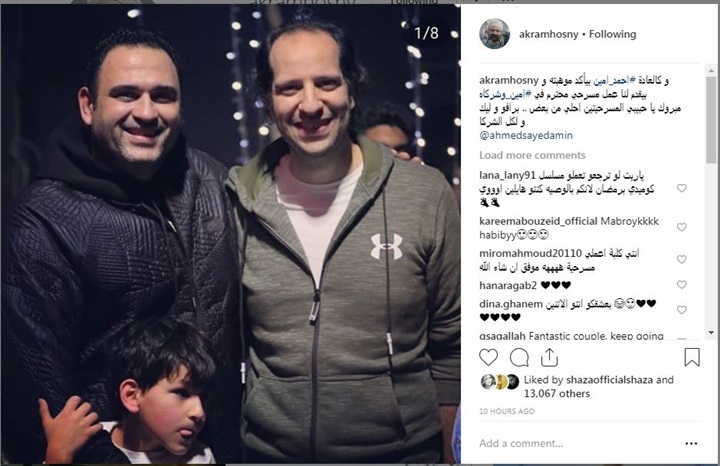
Task: Open the @ahmedsayedamin mention link
Action: pyautogui.click(x=526, y=135)
